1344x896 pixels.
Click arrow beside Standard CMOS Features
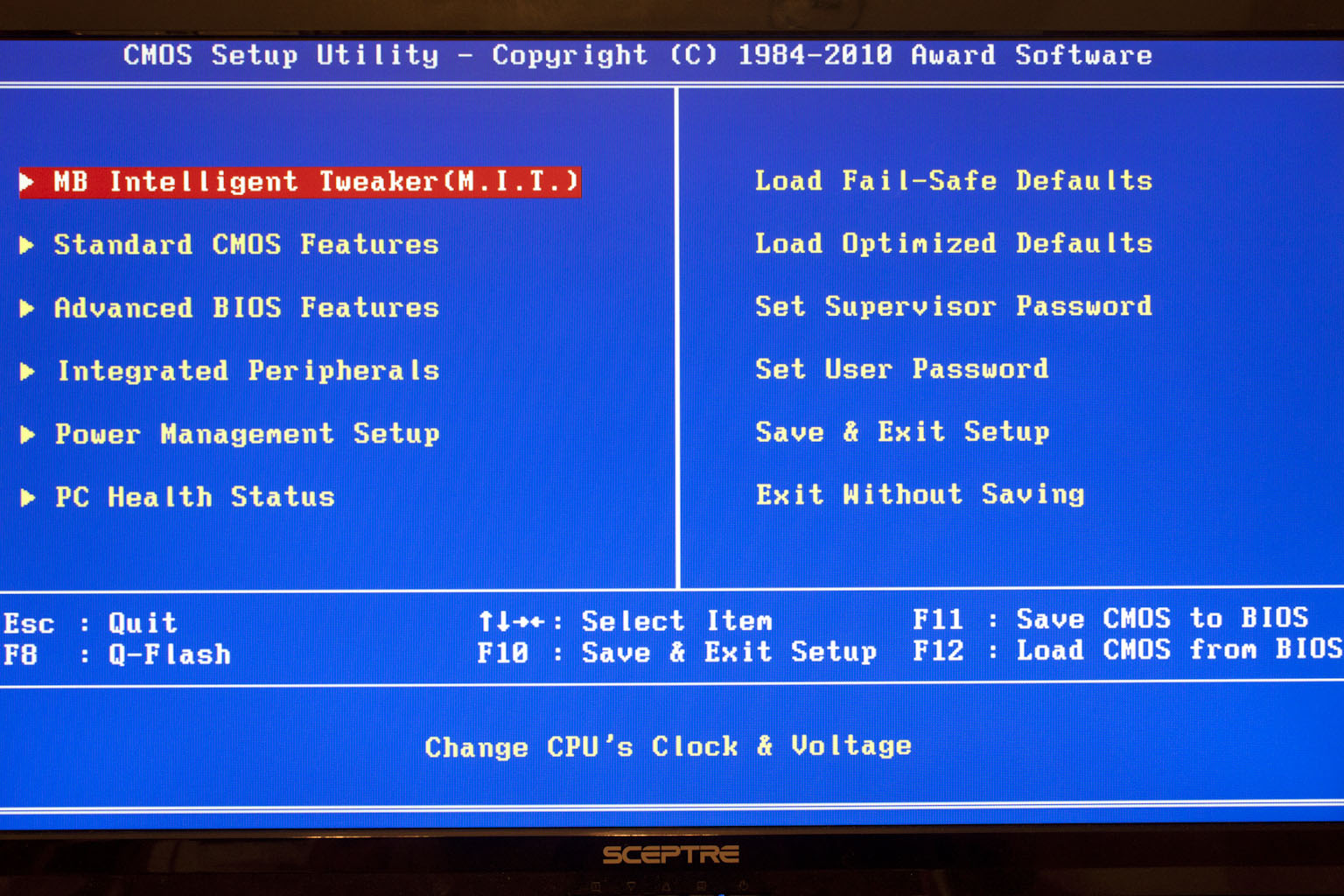[27, 245]
